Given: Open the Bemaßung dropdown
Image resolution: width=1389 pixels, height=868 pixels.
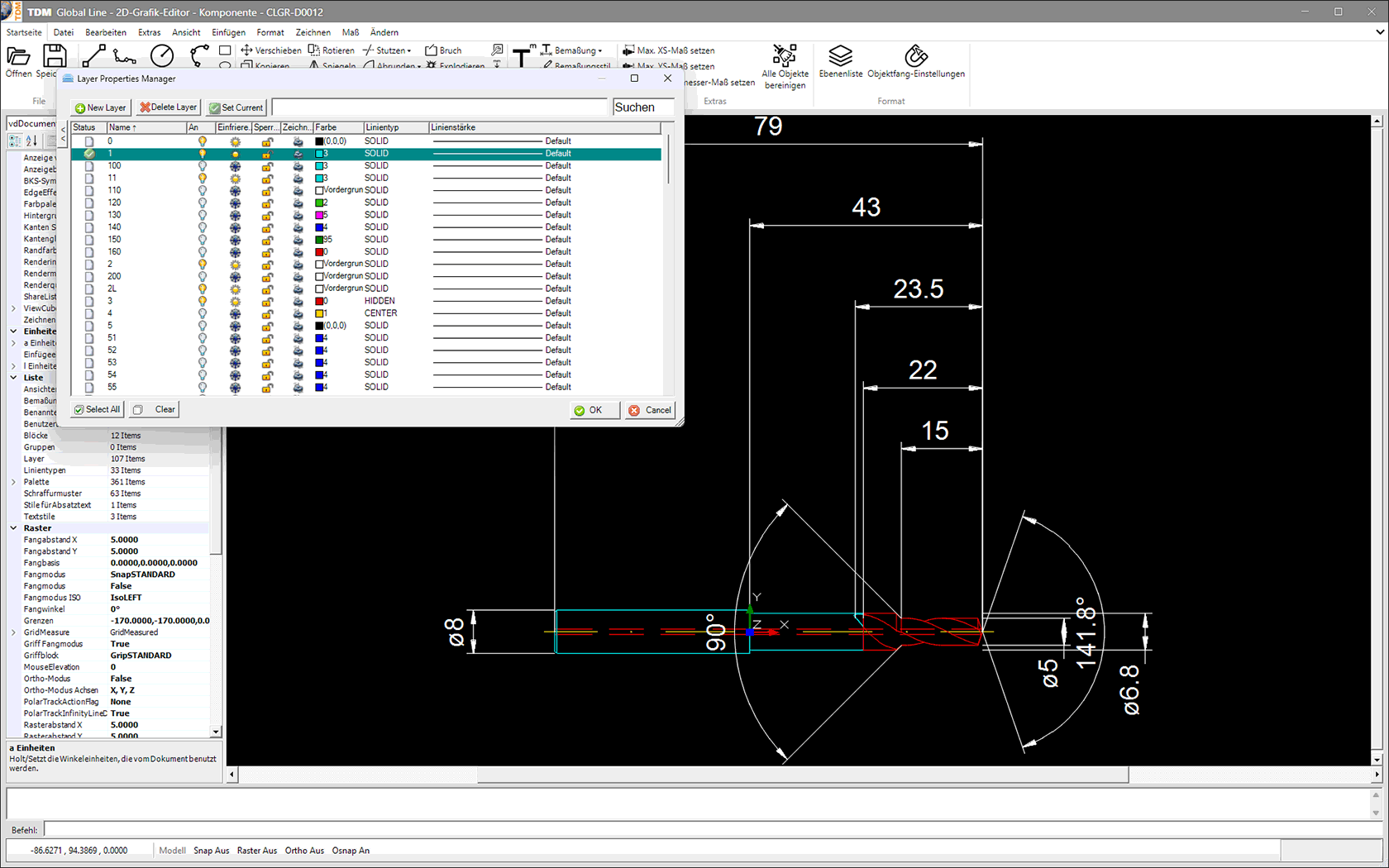Looking at the screenshot, I should point(600,51).
